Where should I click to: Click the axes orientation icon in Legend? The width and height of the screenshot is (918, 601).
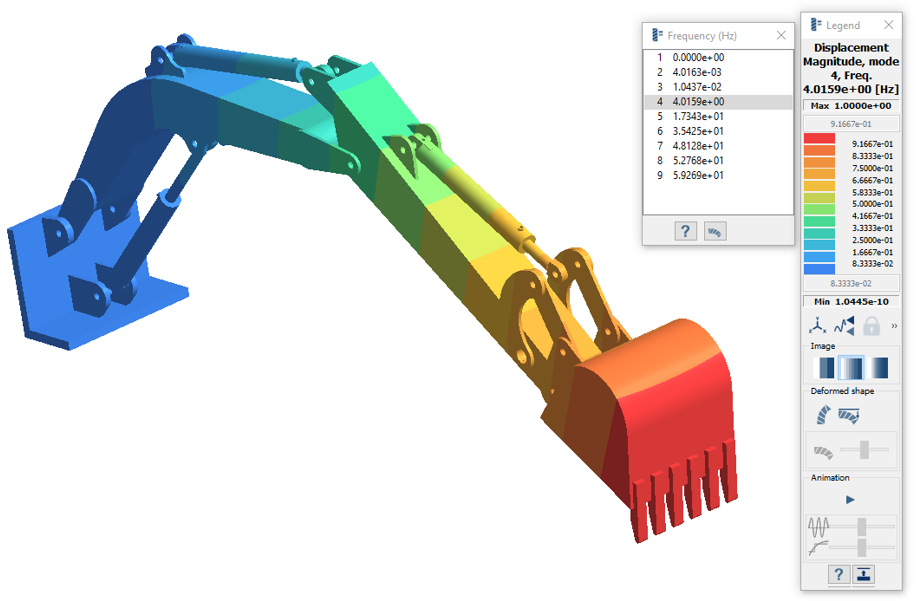818,325
